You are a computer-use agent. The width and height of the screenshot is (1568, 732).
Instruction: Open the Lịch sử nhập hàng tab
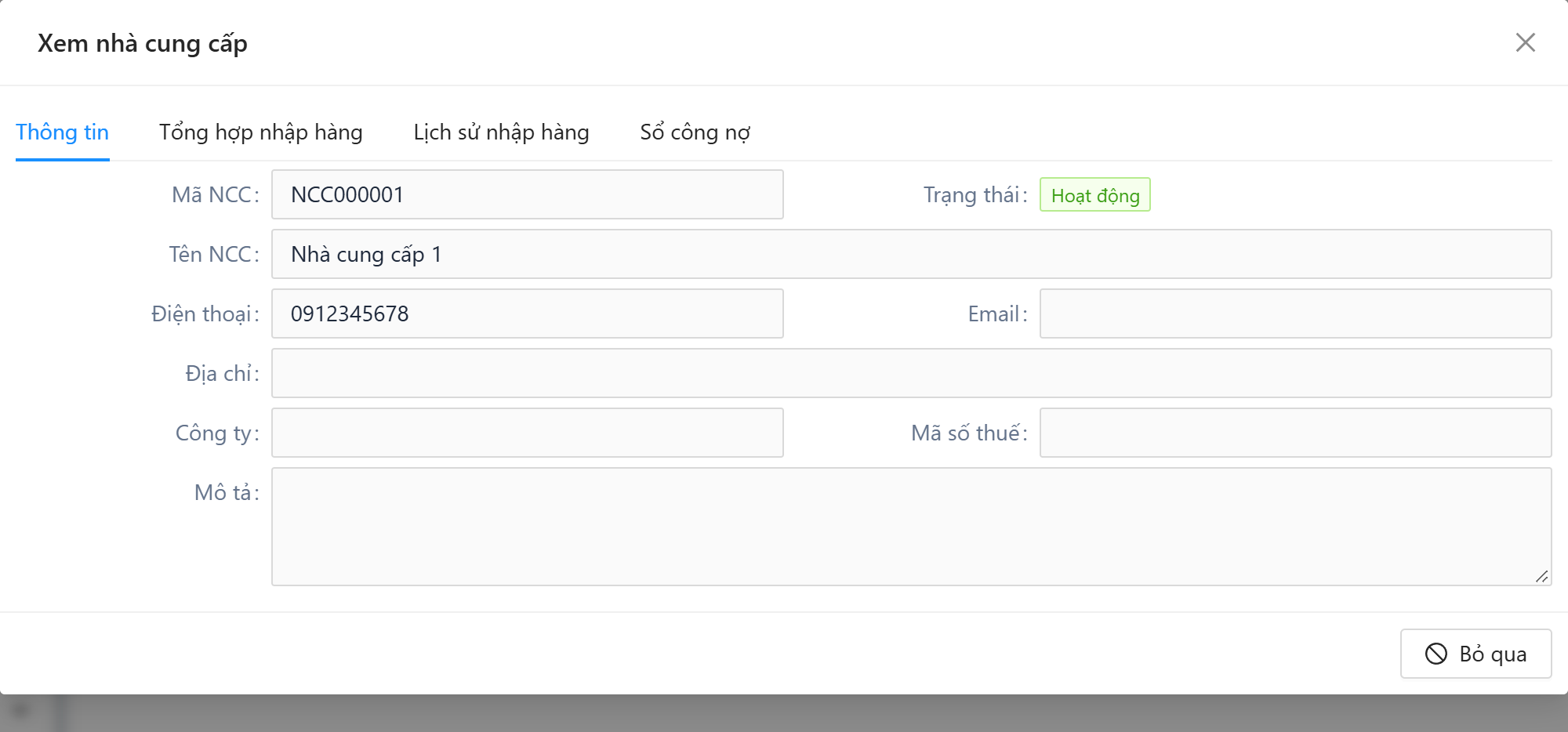click(502, 132)
